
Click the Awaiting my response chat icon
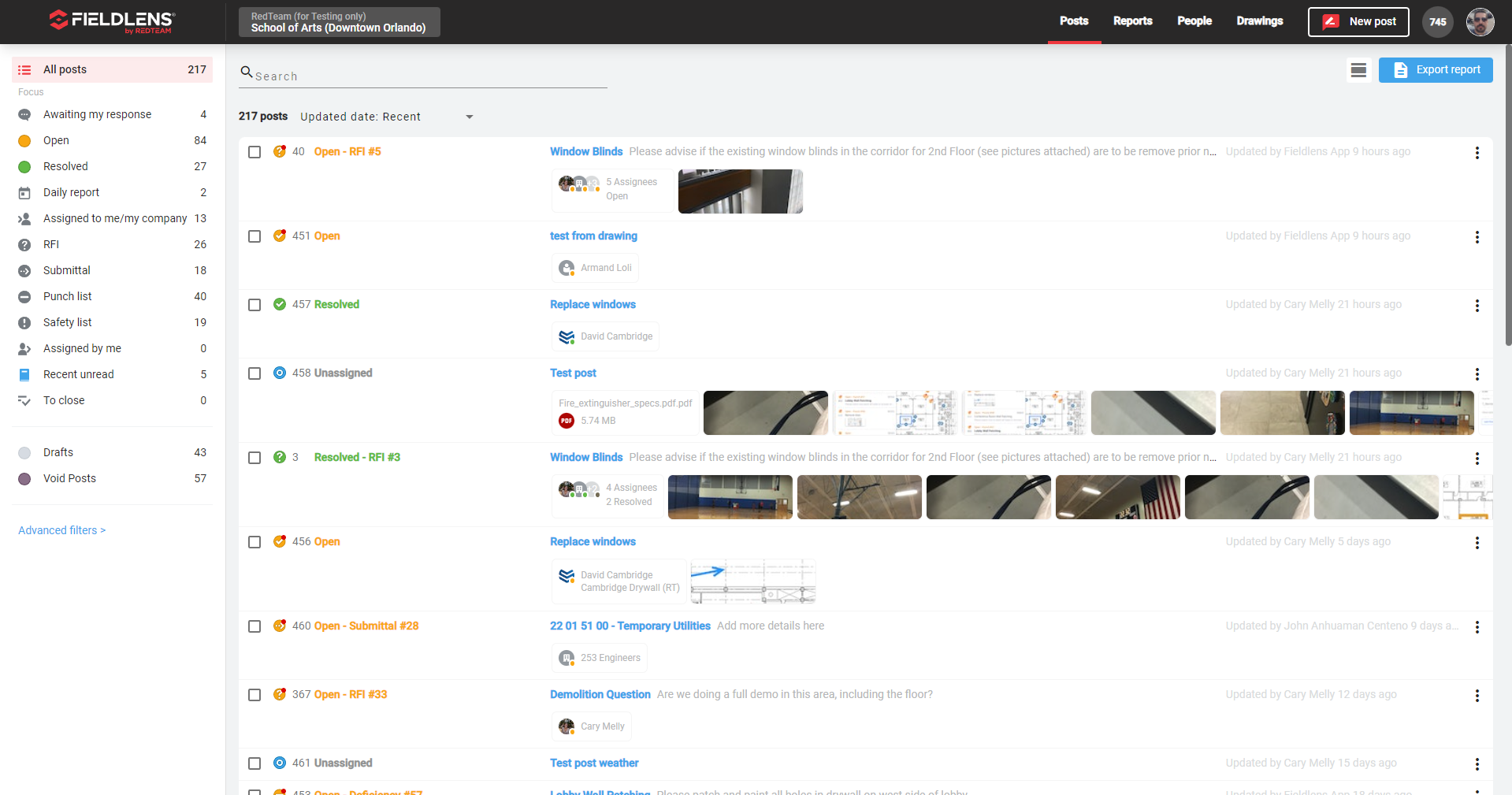pos(24,114)
